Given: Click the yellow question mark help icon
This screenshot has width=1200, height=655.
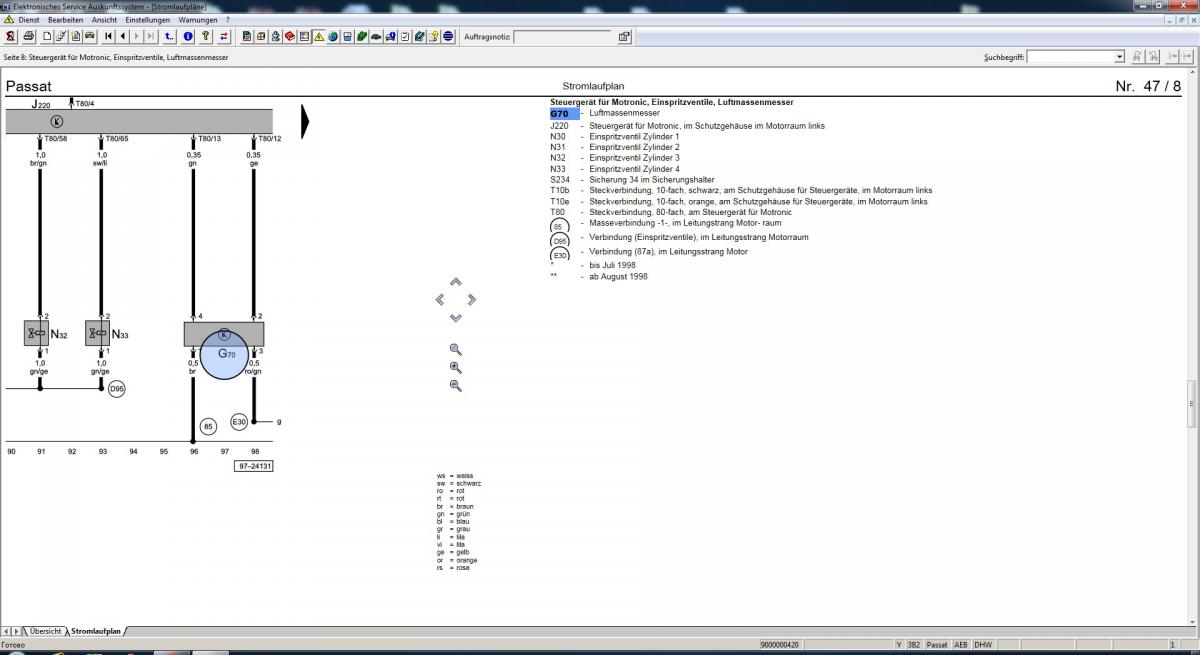Looking at the screenshot, I should coord(205,37).
